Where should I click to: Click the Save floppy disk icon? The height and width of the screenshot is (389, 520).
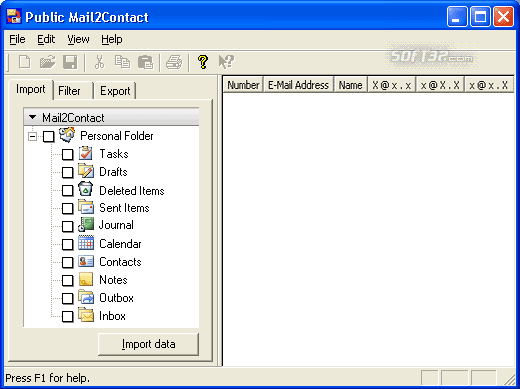pyautogui.click(x=70, y=62)
